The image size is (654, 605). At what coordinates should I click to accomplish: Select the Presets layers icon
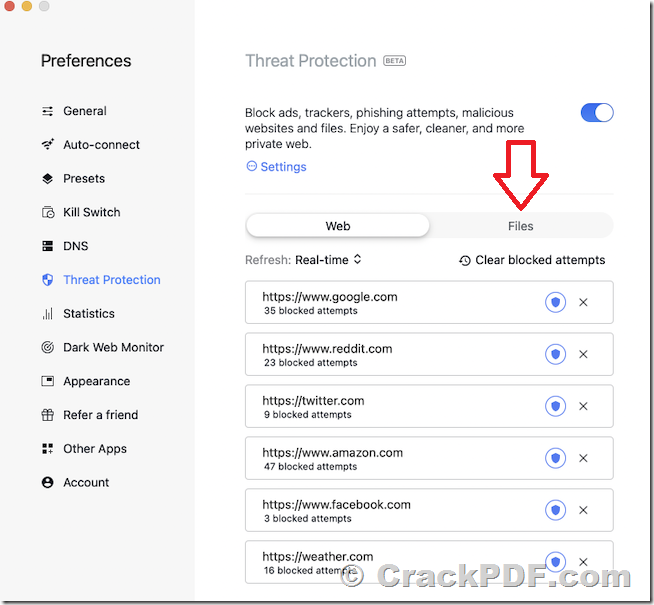click(48, 178)
